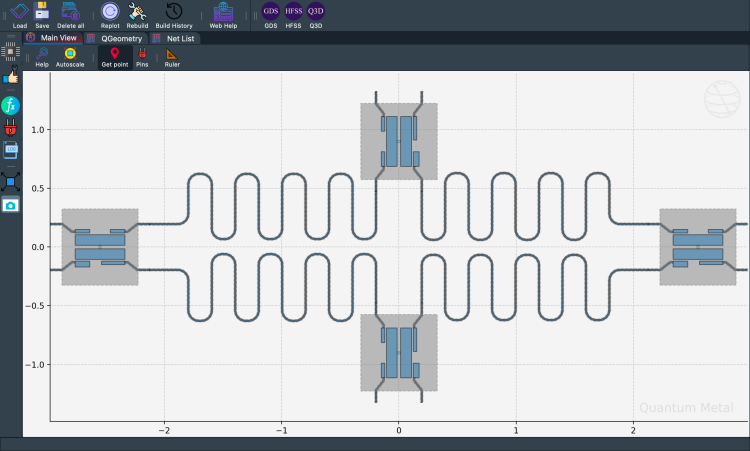Take screenshot with camera icon

coord(11,205)
